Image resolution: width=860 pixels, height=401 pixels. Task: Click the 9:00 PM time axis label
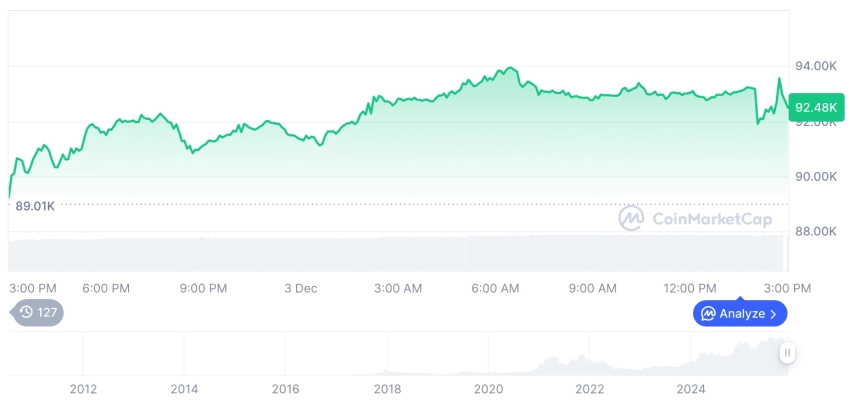pos(203,288)
